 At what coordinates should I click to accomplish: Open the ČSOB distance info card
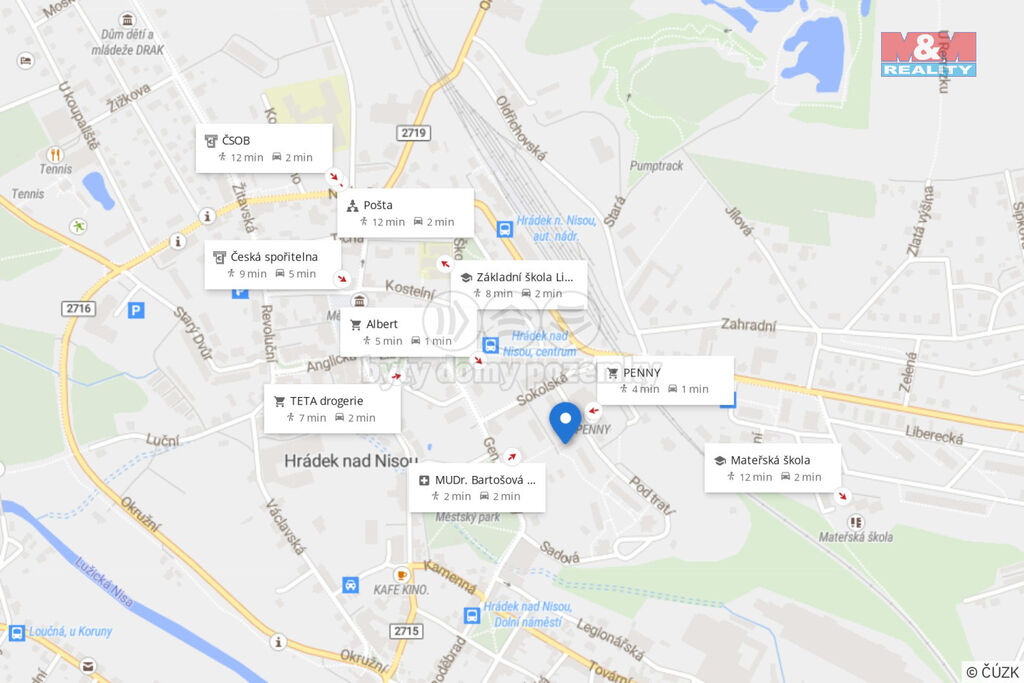point(264,149)
